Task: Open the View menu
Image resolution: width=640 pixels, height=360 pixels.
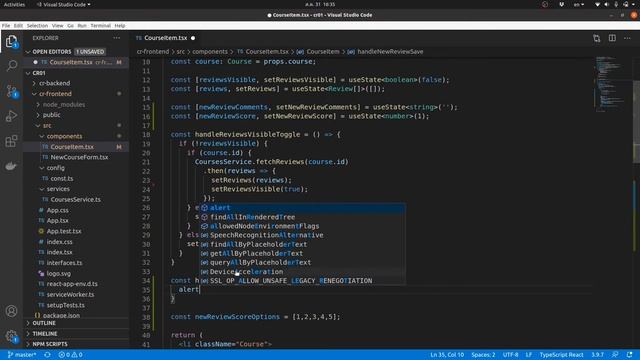Action: pos(58,25)
